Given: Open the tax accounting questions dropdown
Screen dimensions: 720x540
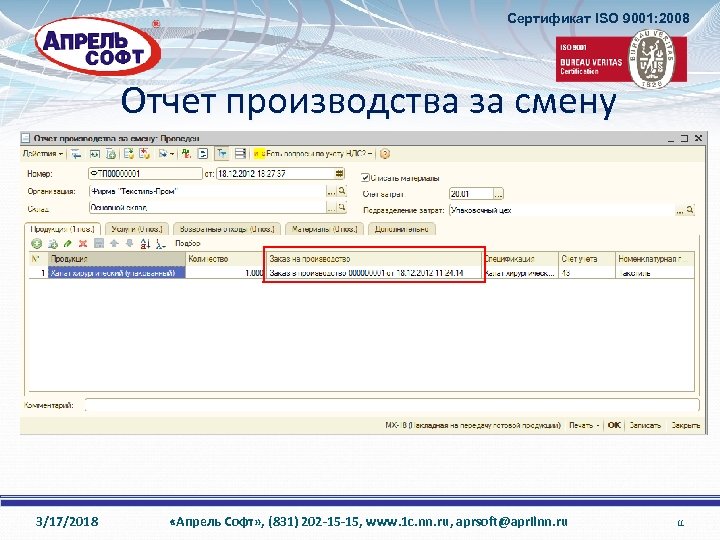Looking at the screenshot, I should 313,154.
